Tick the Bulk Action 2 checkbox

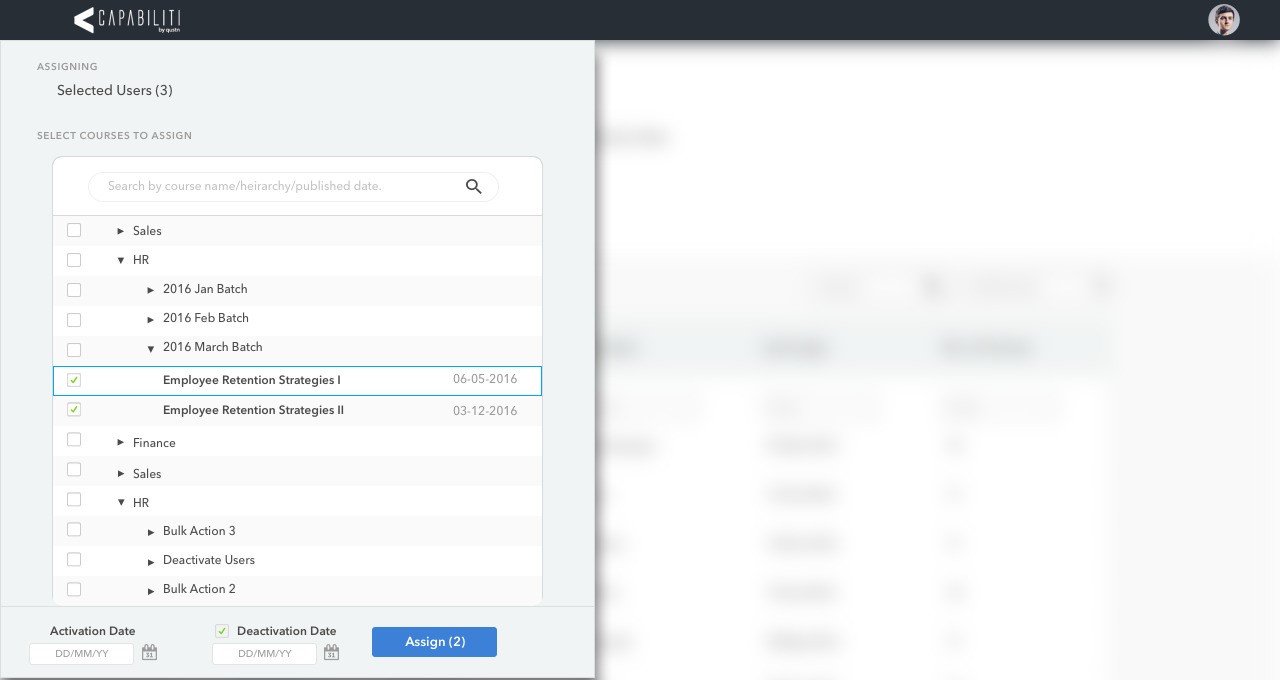coord(74,589)
